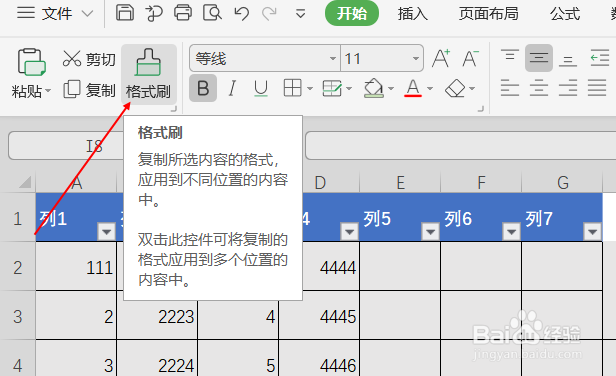Select column G header
Viewport: 616px width, 376px height.
point(562,182)
